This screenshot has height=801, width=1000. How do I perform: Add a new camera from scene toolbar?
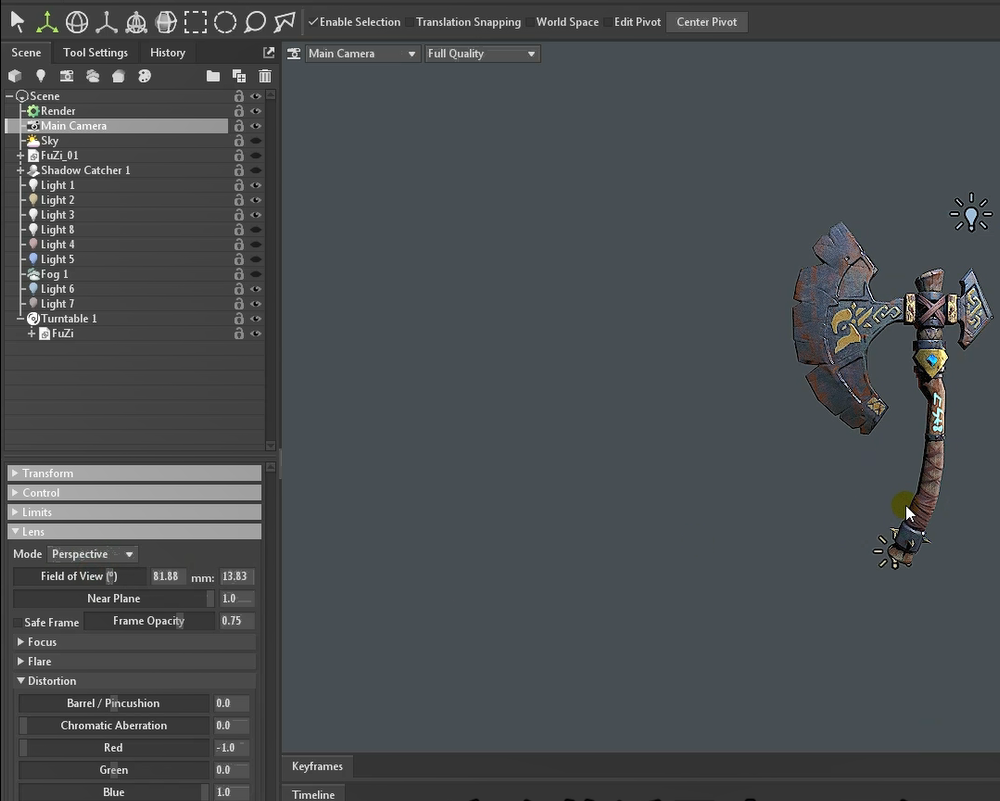67,76
